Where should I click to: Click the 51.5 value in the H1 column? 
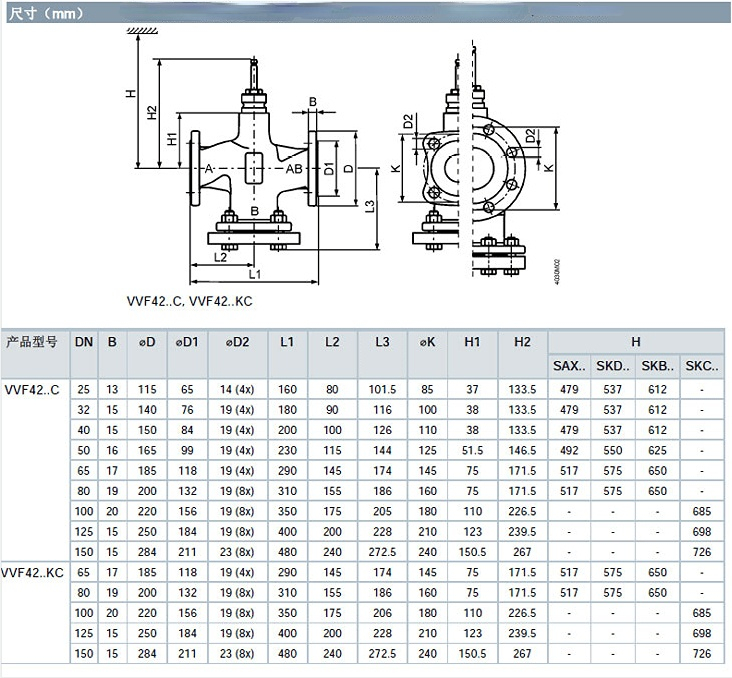click(x=473, y=451)
